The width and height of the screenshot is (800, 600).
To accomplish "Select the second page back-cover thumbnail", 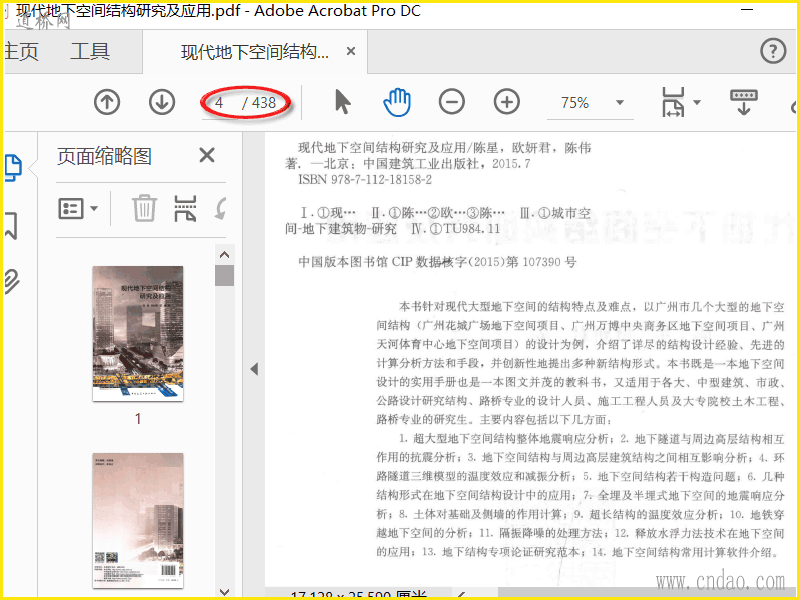I will pos(138,520).
